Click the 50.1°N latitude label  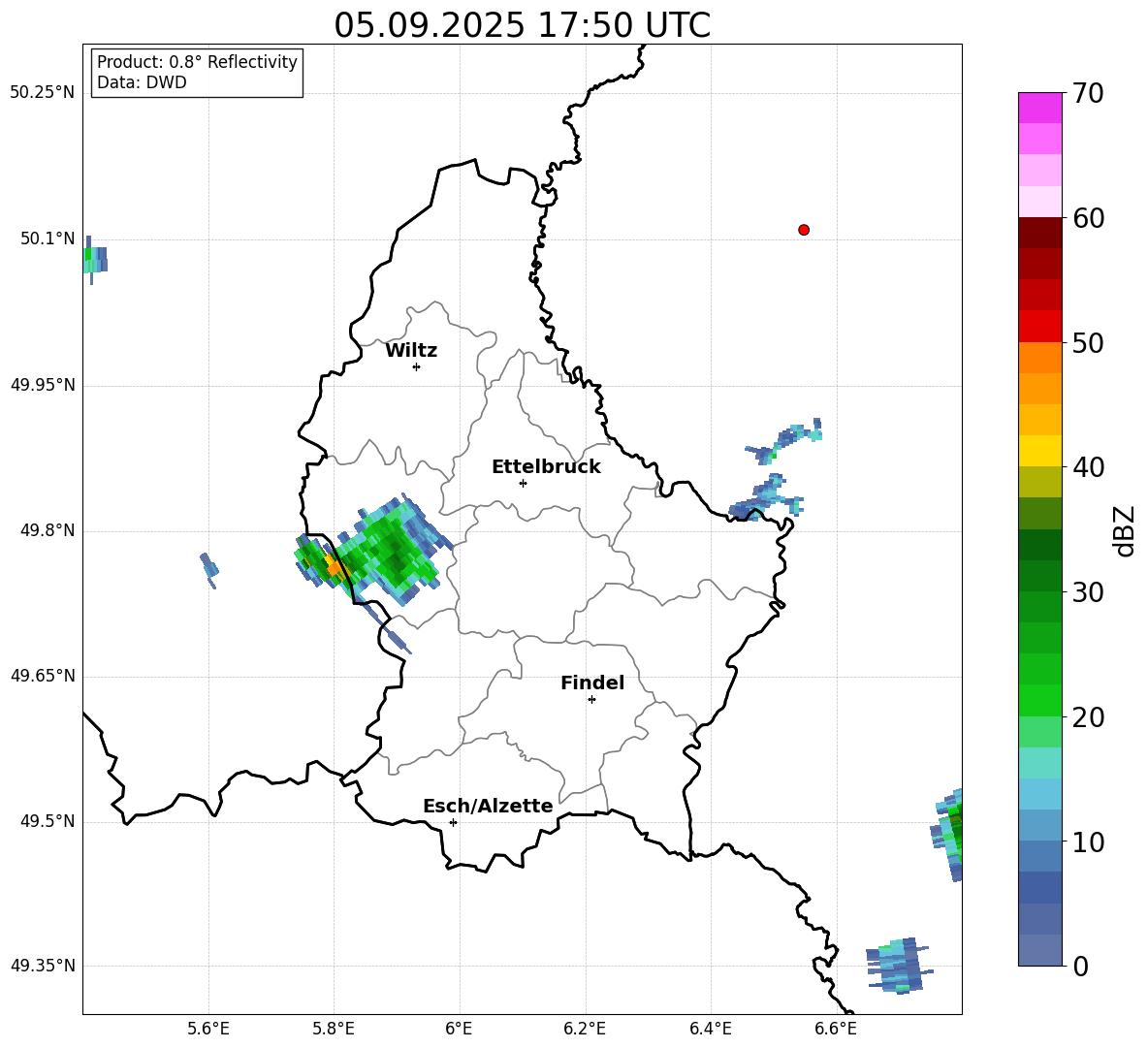point(47,238)
